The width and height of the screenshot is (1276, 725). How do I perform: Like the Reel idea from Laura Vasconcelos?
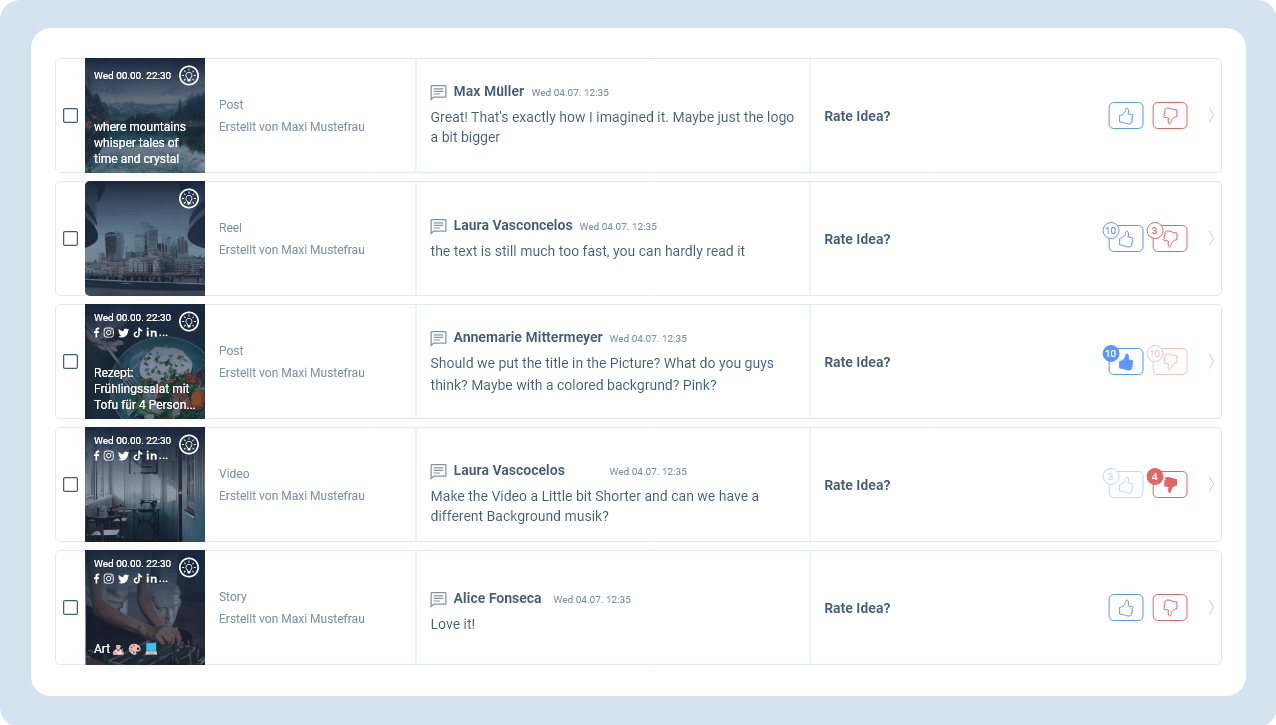click(x=1126, y=239)
